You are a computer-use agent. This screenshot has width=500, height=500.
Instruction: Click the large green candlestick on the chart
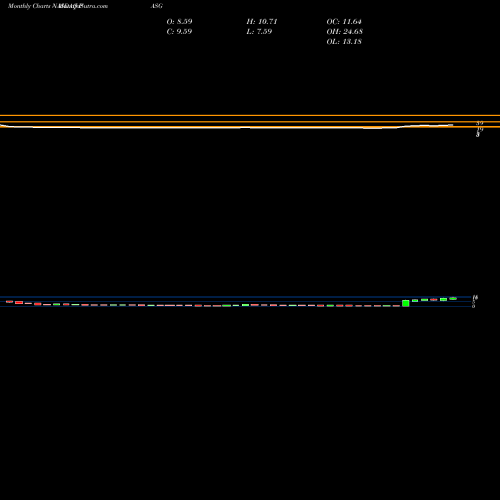click(x=406, y=303)
